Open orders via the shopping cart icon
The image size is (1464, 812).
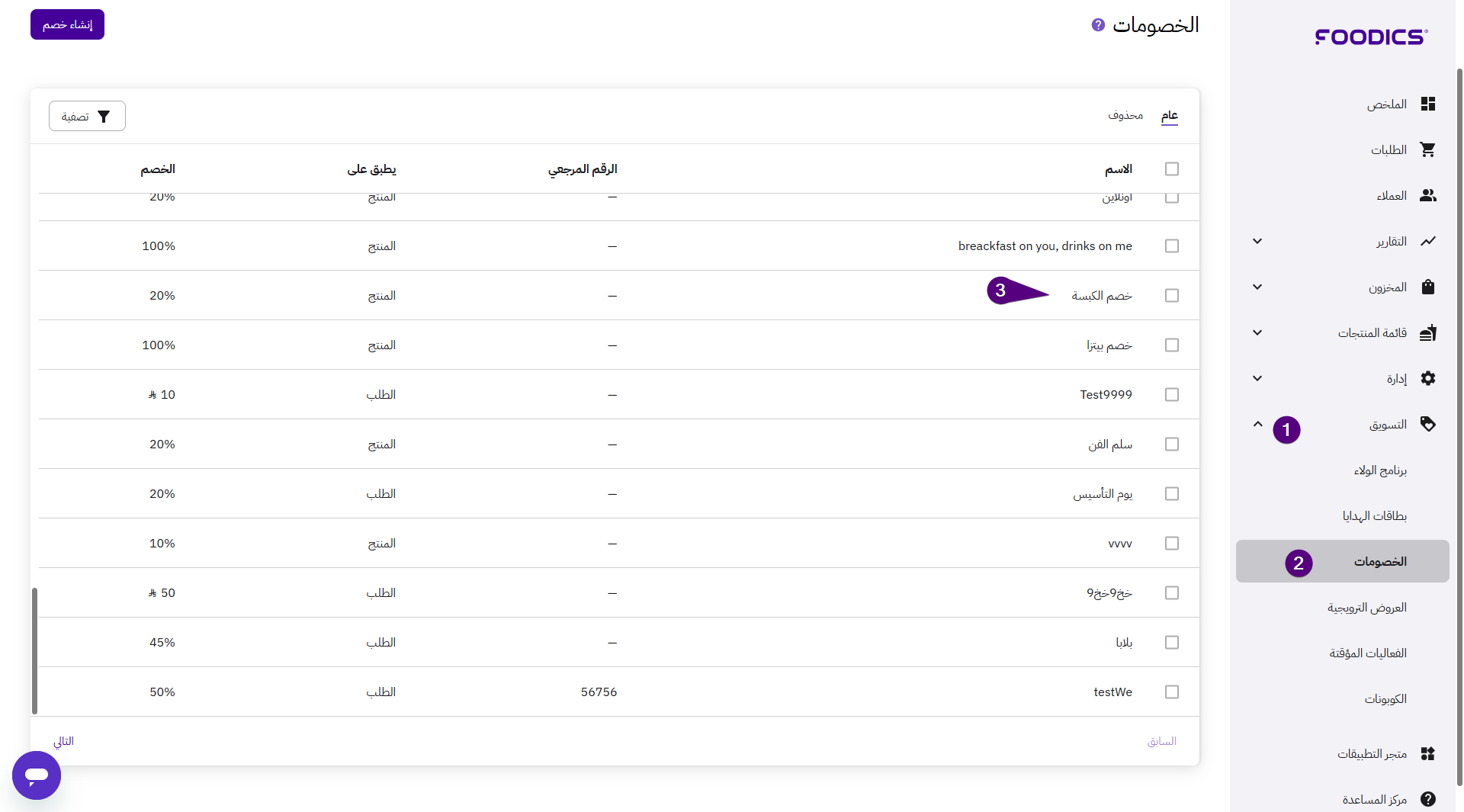point(1427,150)
